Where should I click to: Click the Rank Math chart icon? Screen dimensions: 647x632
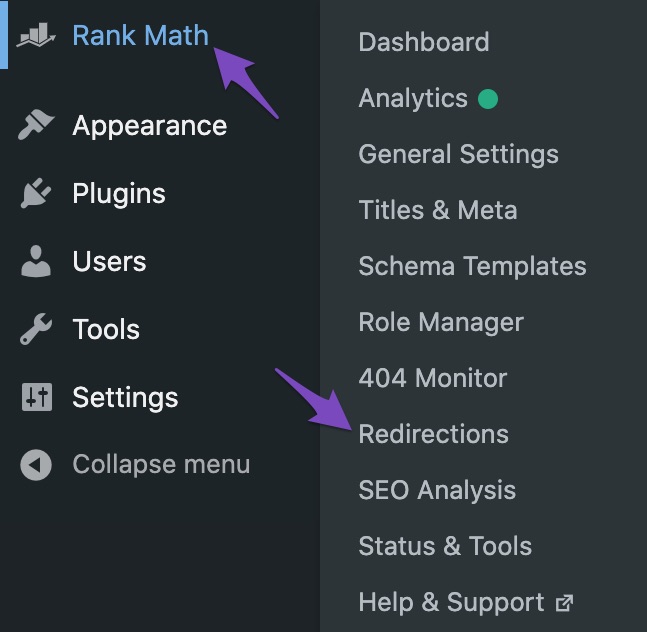click(x=36, y=35)
